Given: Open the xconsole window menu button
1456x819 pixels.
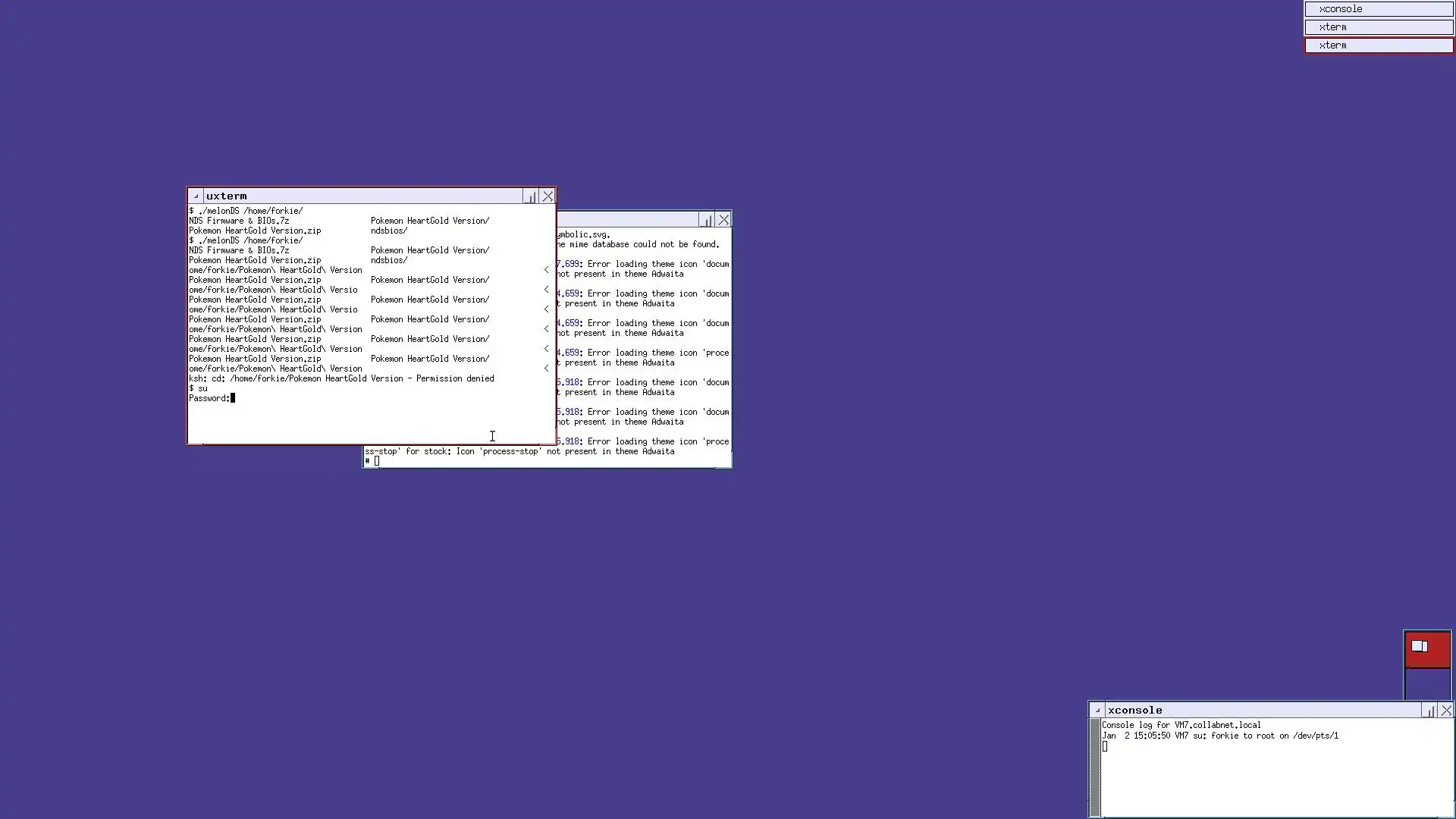Looking at the screenshot, I should (x=1097, y=711).
